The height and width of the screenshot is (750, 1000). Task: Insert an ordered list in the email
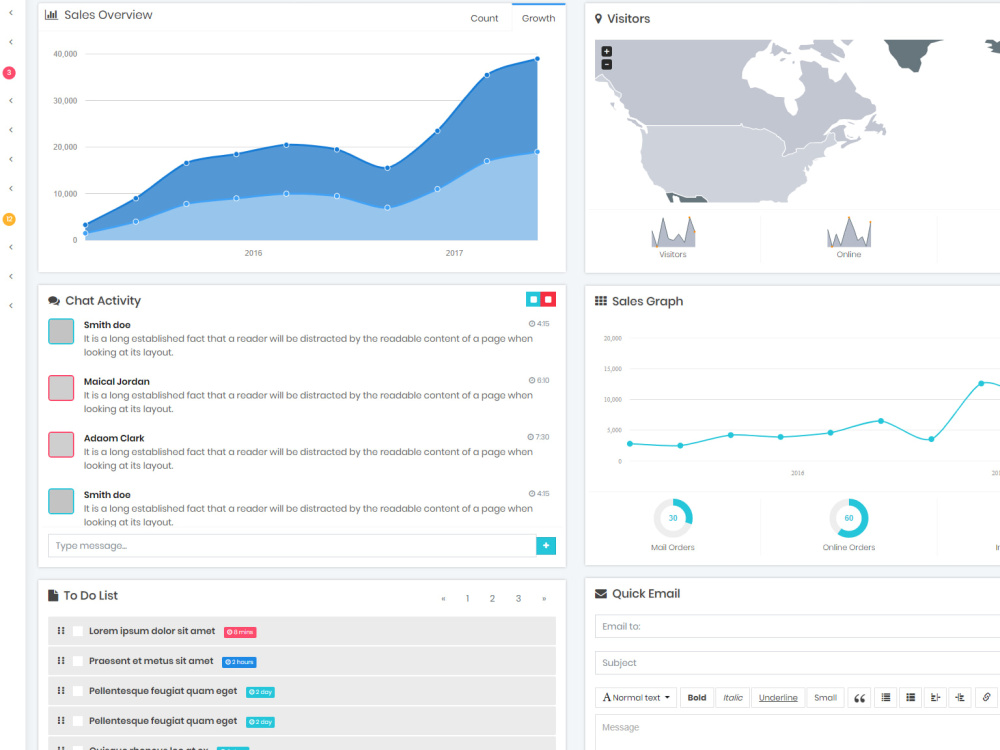(x=911, y=698)
